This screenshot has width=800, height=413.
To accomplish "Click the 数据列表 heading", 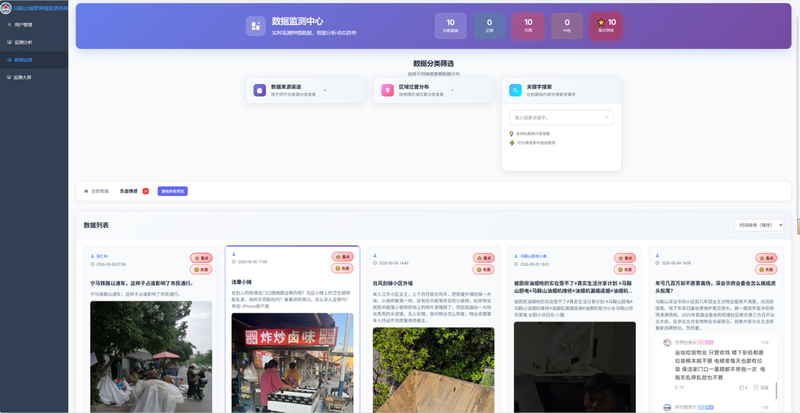I will click(96, 225).
